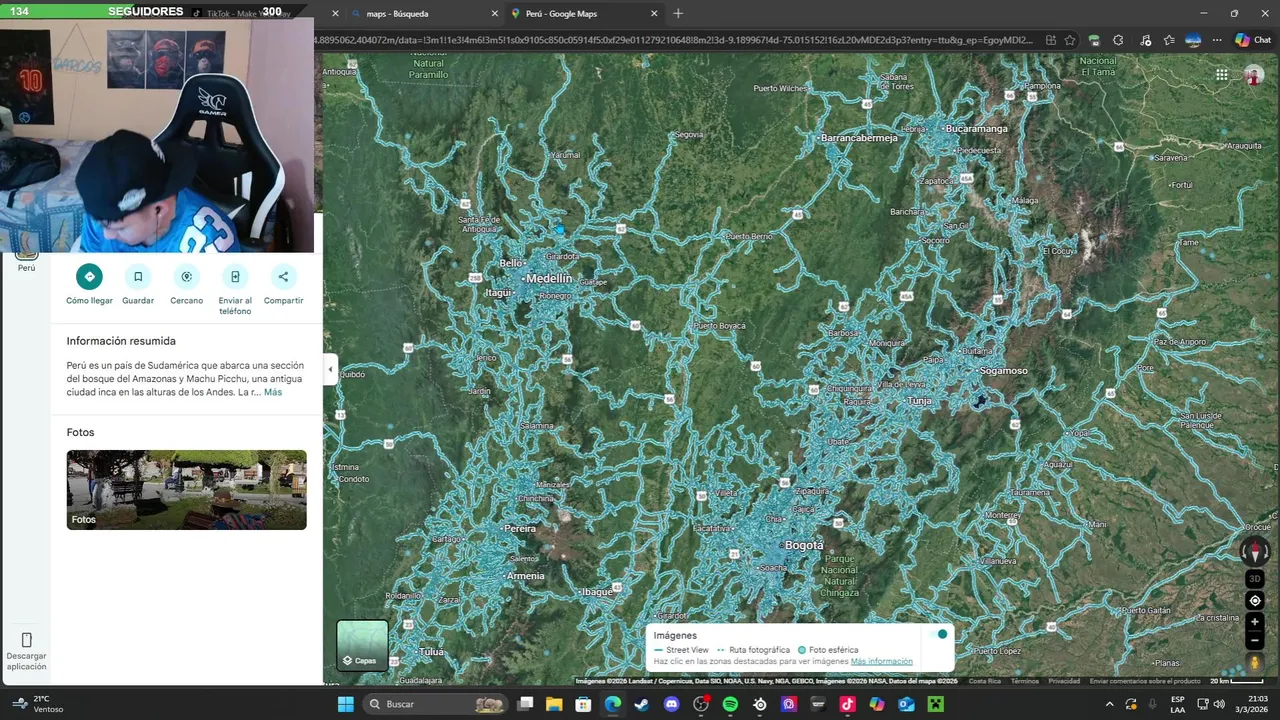
Task: Click the browser address bar URL
Action: coord(675,40)
